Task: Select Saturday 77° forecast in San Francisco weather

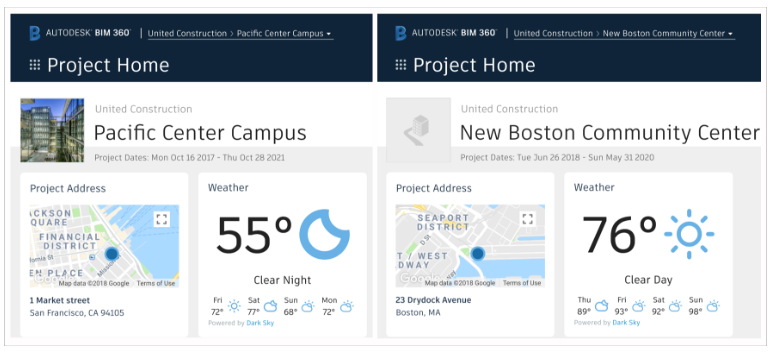Action: pyautogui.click(x=262, y=306)
